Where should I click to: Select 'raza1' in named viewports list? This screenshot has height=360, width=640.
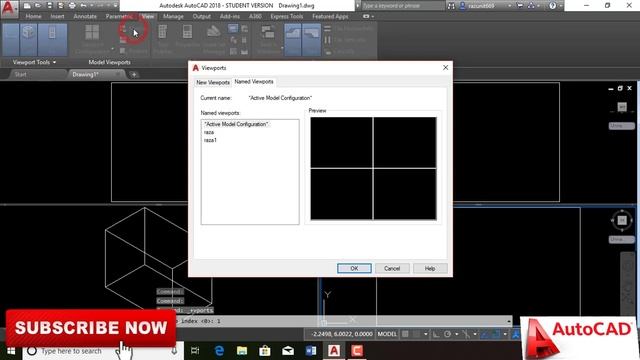210,140
